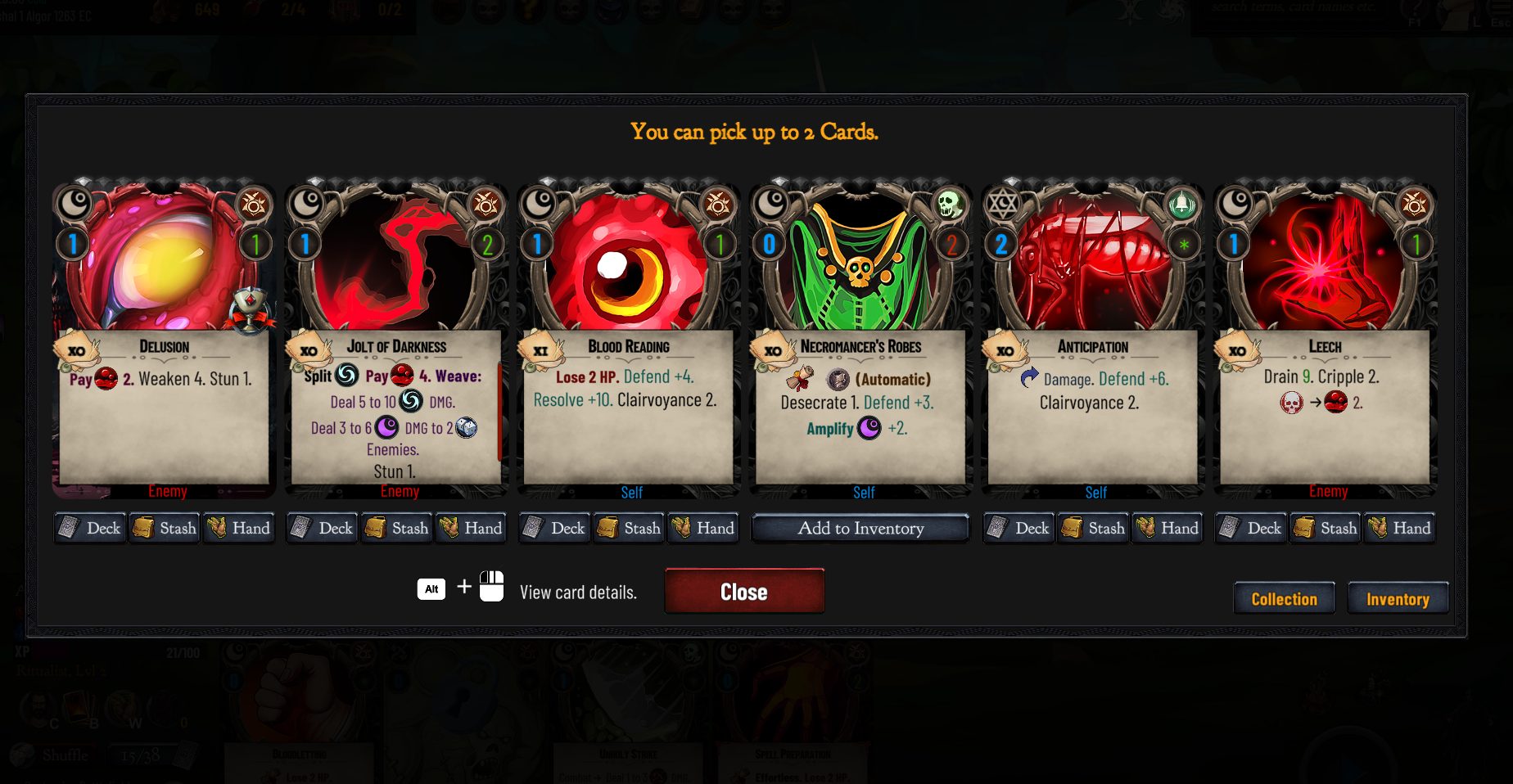This screenshot has height=784, width=1513.
Task: Close the card pickup dialog
Action: [x=744, y=591]
